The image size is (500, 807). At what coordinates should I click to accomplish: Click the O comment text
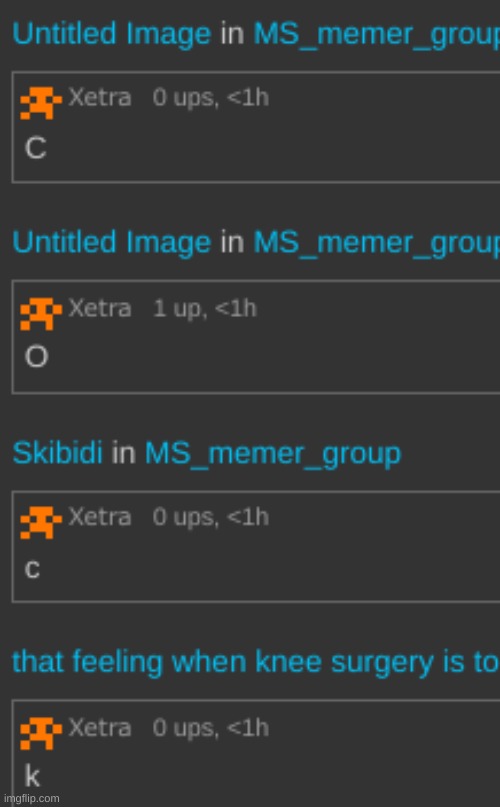[37, 357]
